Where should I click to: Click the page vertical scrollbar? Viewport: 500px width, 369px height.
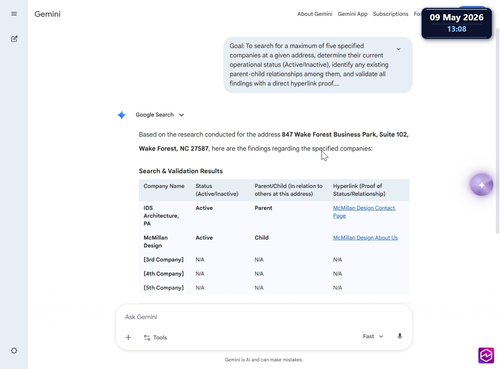click(x=497, y=130)
